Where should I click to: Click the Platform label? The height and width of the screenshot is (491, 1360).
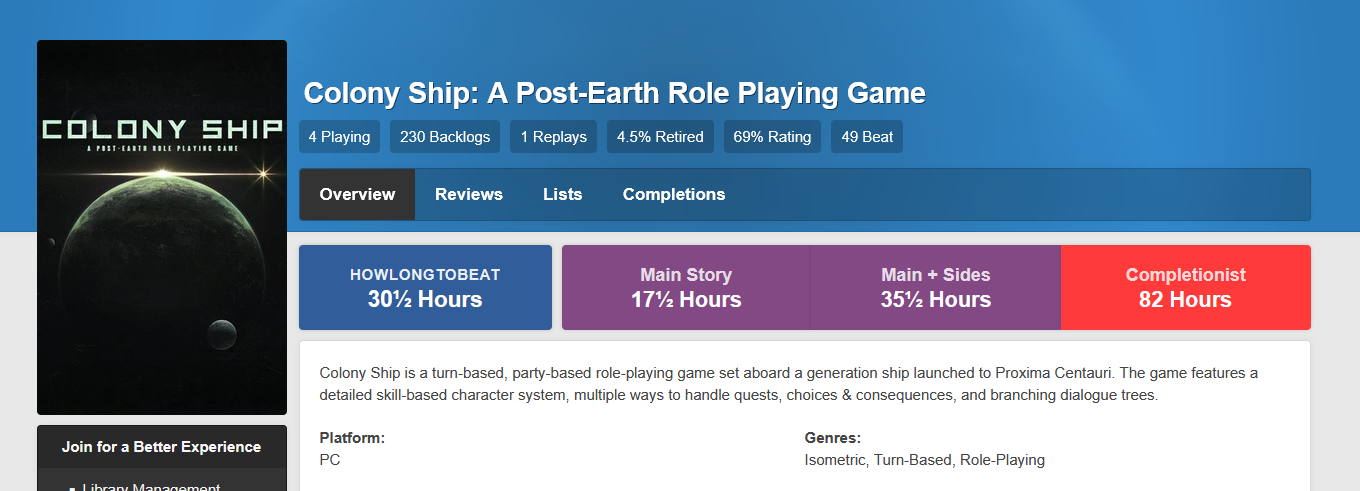(352, 438)
